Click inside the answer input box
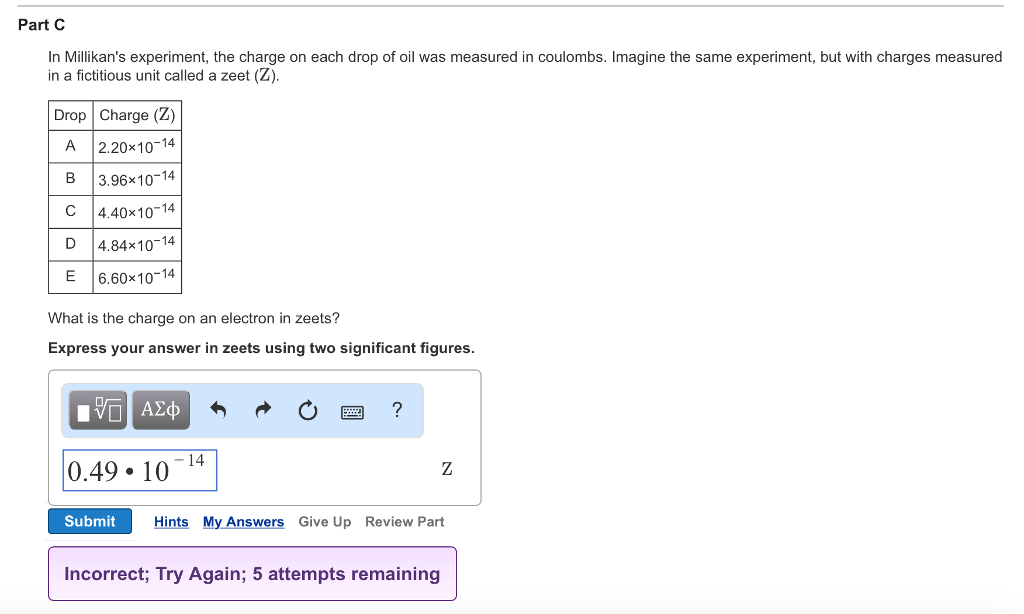The height and width of the screenshot is (614, 1024). 139,470
